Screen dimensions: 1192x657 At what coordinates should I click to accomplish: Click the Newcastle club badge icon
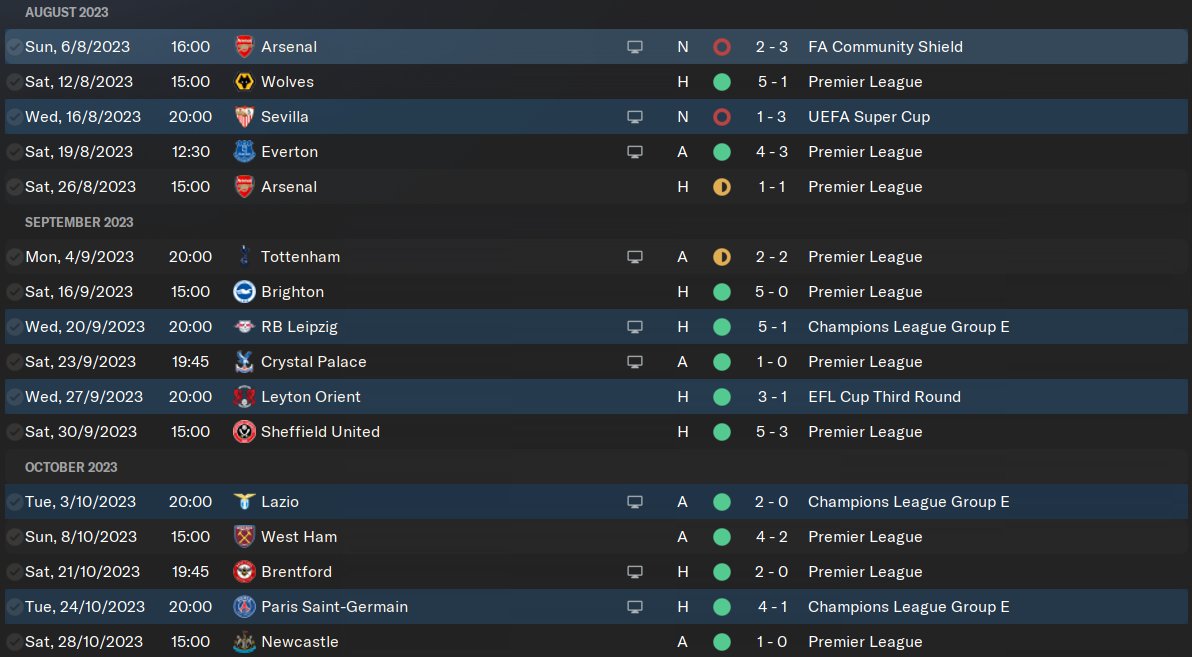coord(244,641)
